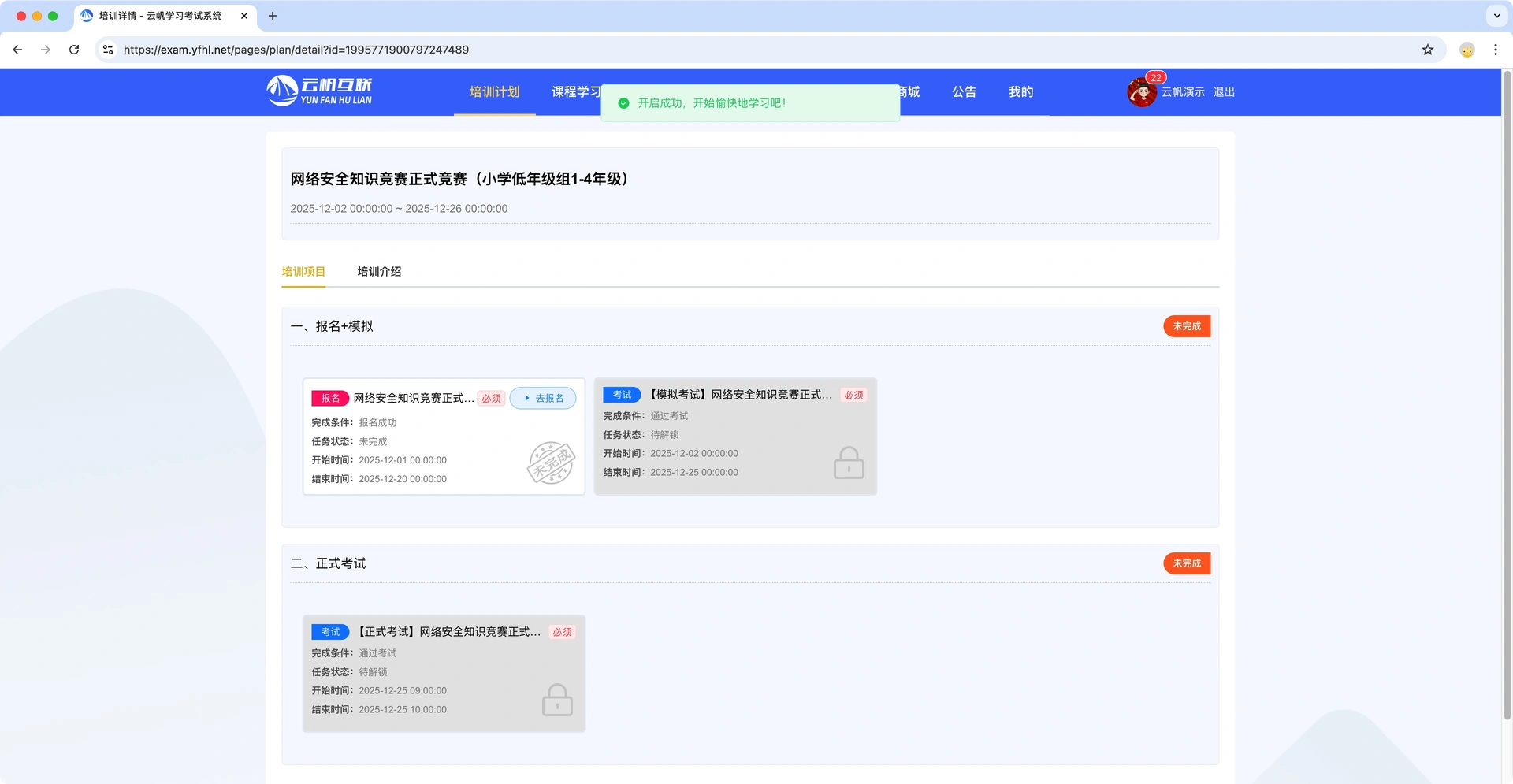
Task: Open 课程学习 nav menu
Action: point(576,92)
